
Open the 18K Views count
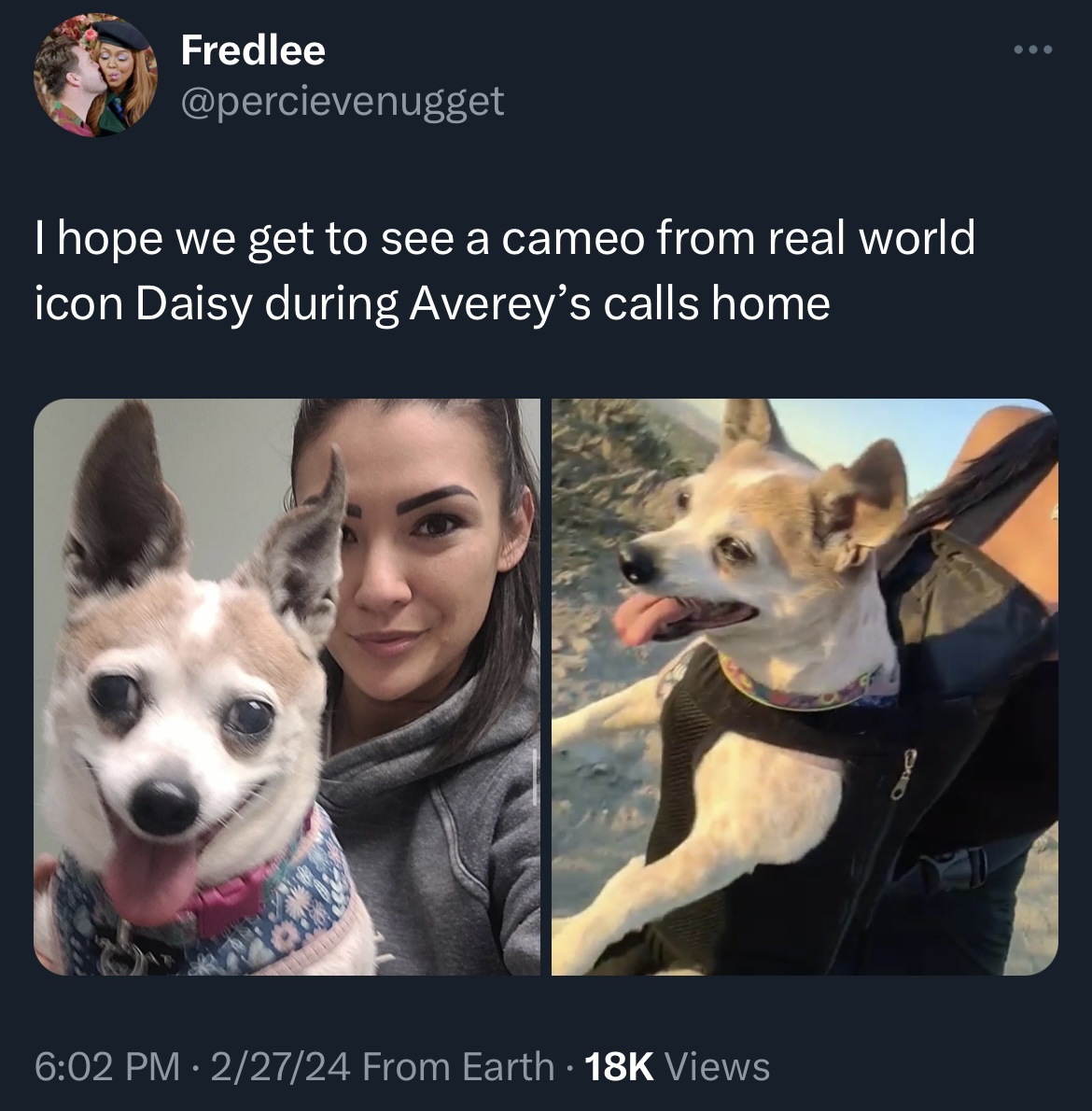(677, 1066)
